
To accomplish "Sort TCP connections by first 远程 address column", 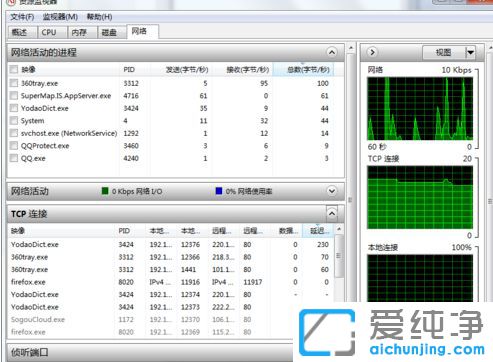I will click(x=224, y=231).
